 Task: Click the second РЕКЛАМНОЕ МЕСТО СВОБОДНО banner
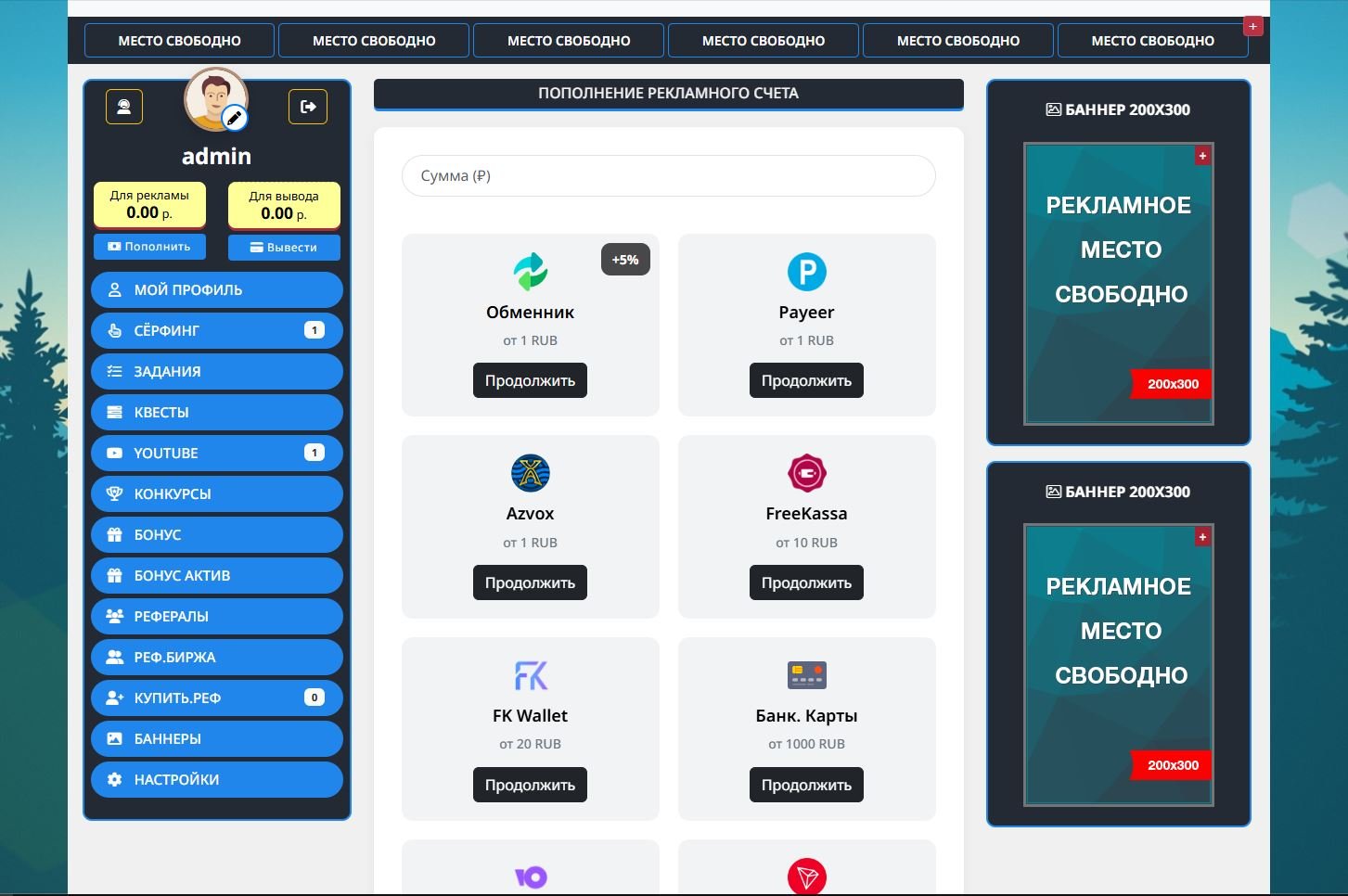[x=1119, y=665]
